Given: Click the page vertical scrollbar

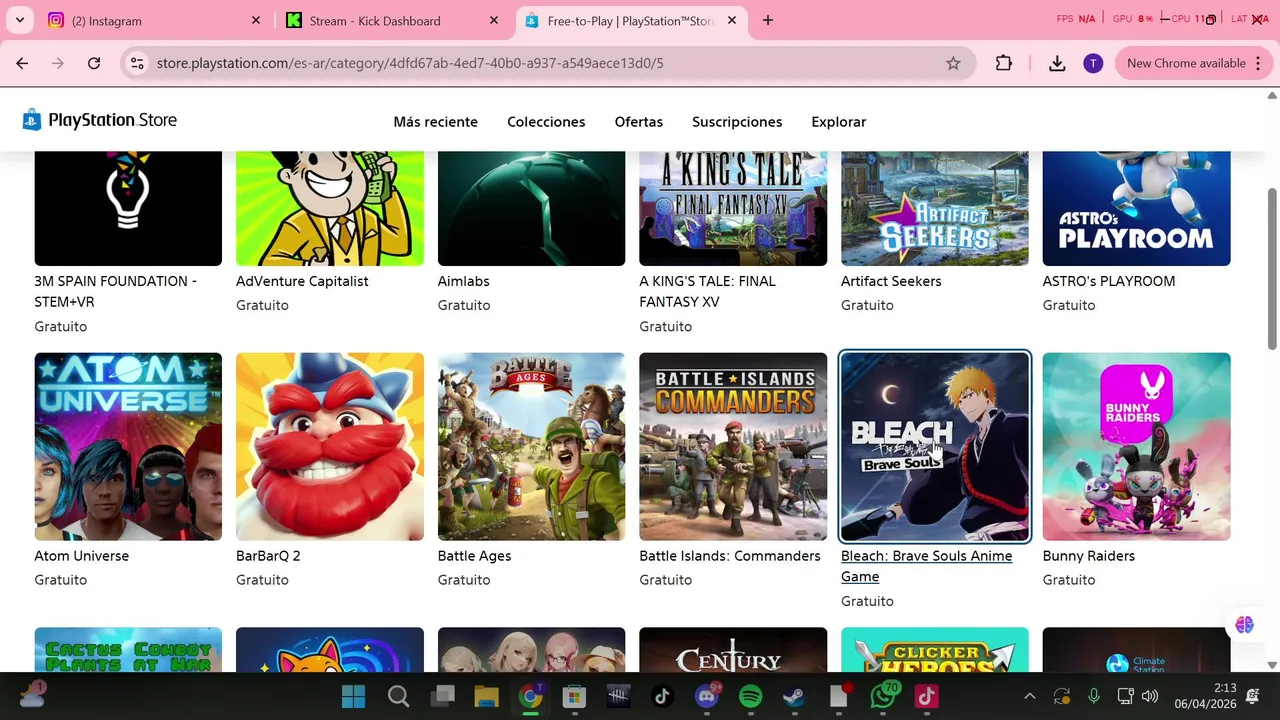Looking at the screenshot, I should (1272, 270).
